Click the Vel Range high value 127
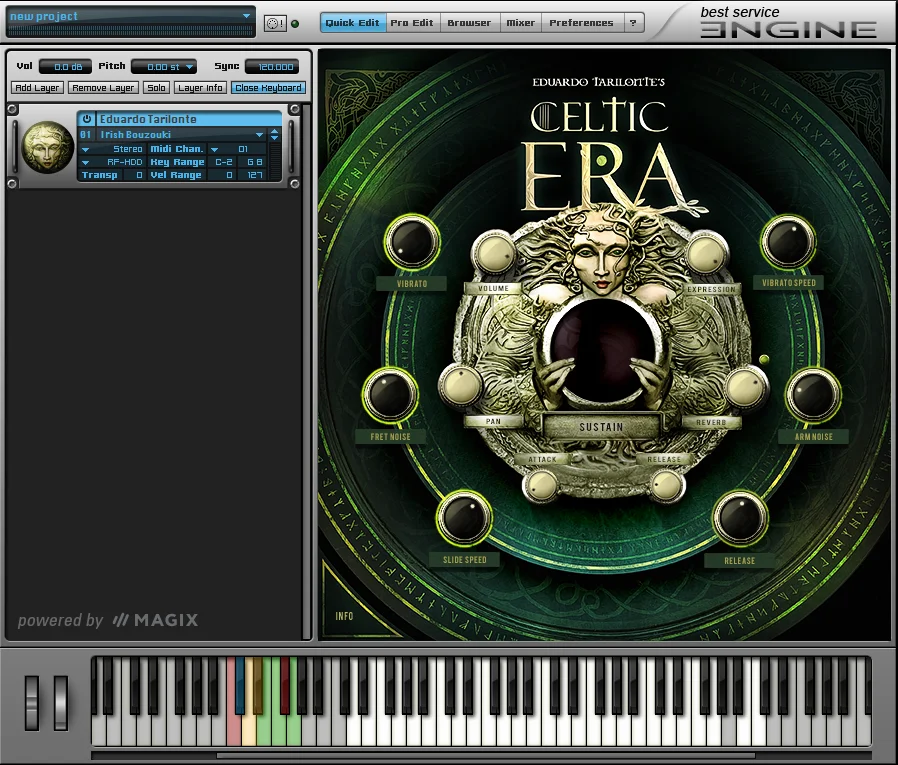Image resolution: width=898 pixels, height=765 pixels. (254, 175)
